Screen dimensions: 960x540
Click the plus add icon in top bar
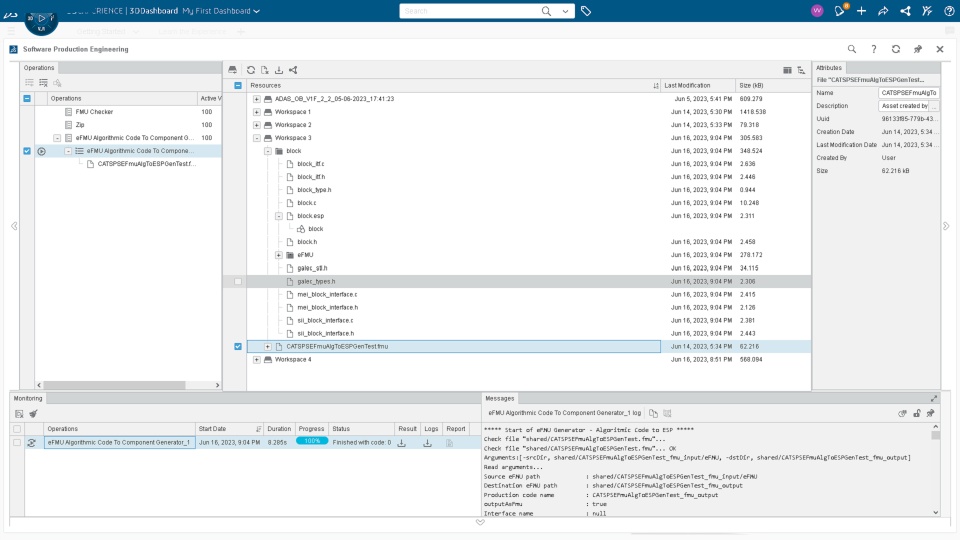pos(861,11)
